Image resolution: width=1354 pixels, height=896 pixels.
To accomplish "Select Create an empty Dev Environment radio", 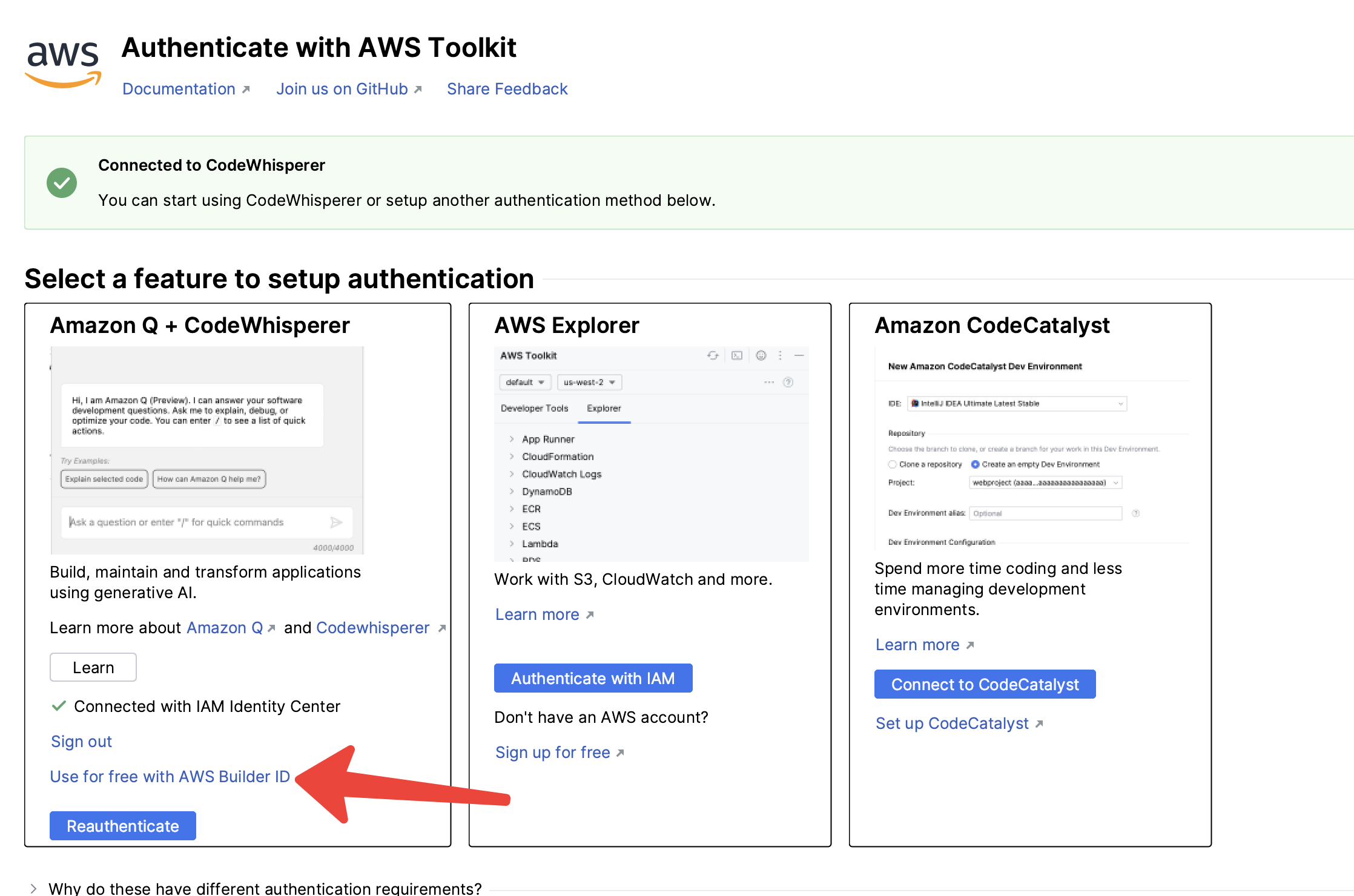I will 975,464.
